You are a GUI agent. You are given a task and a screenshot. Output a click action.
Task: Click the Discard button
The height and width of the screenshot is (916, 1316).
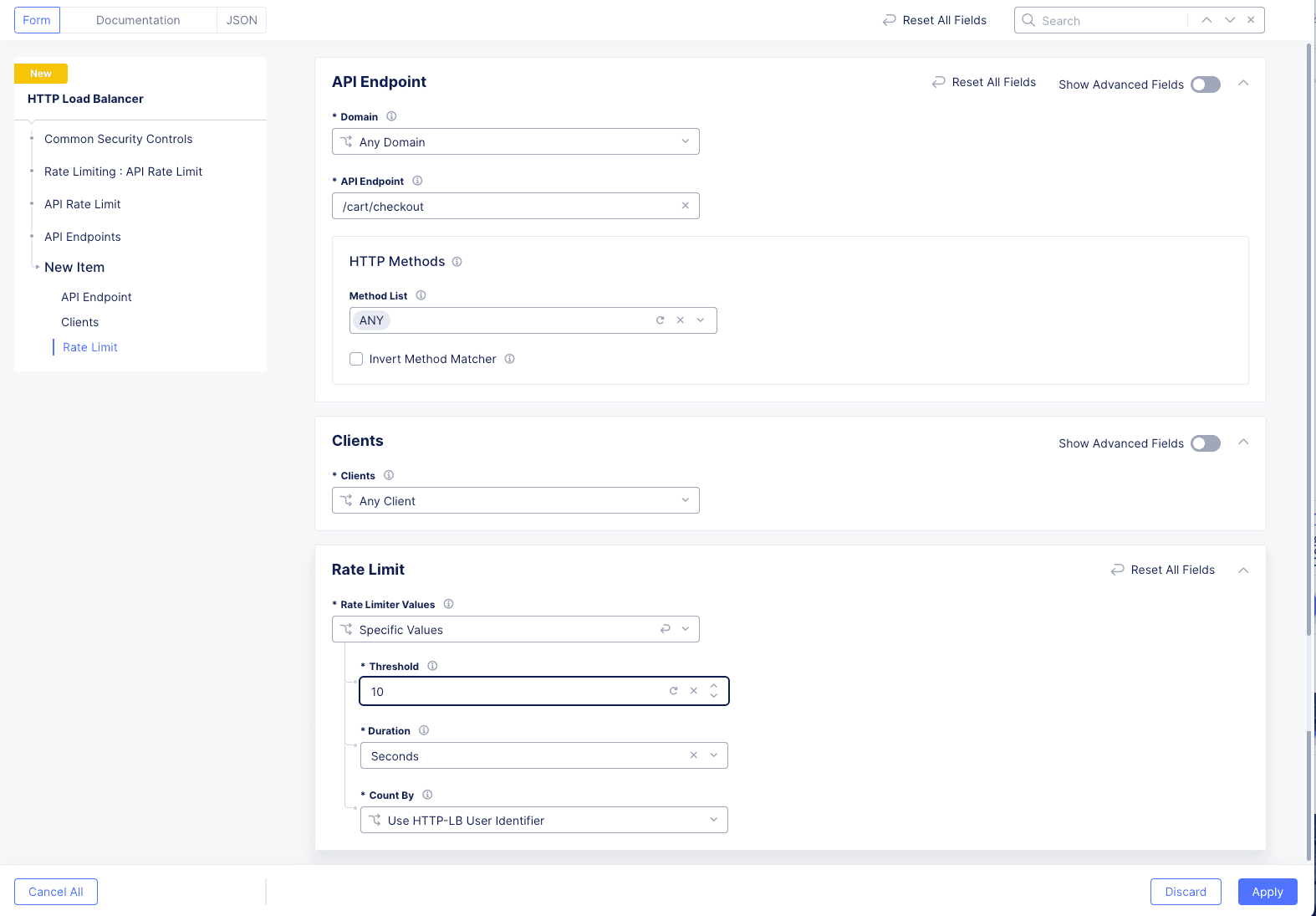(1185, 892)
